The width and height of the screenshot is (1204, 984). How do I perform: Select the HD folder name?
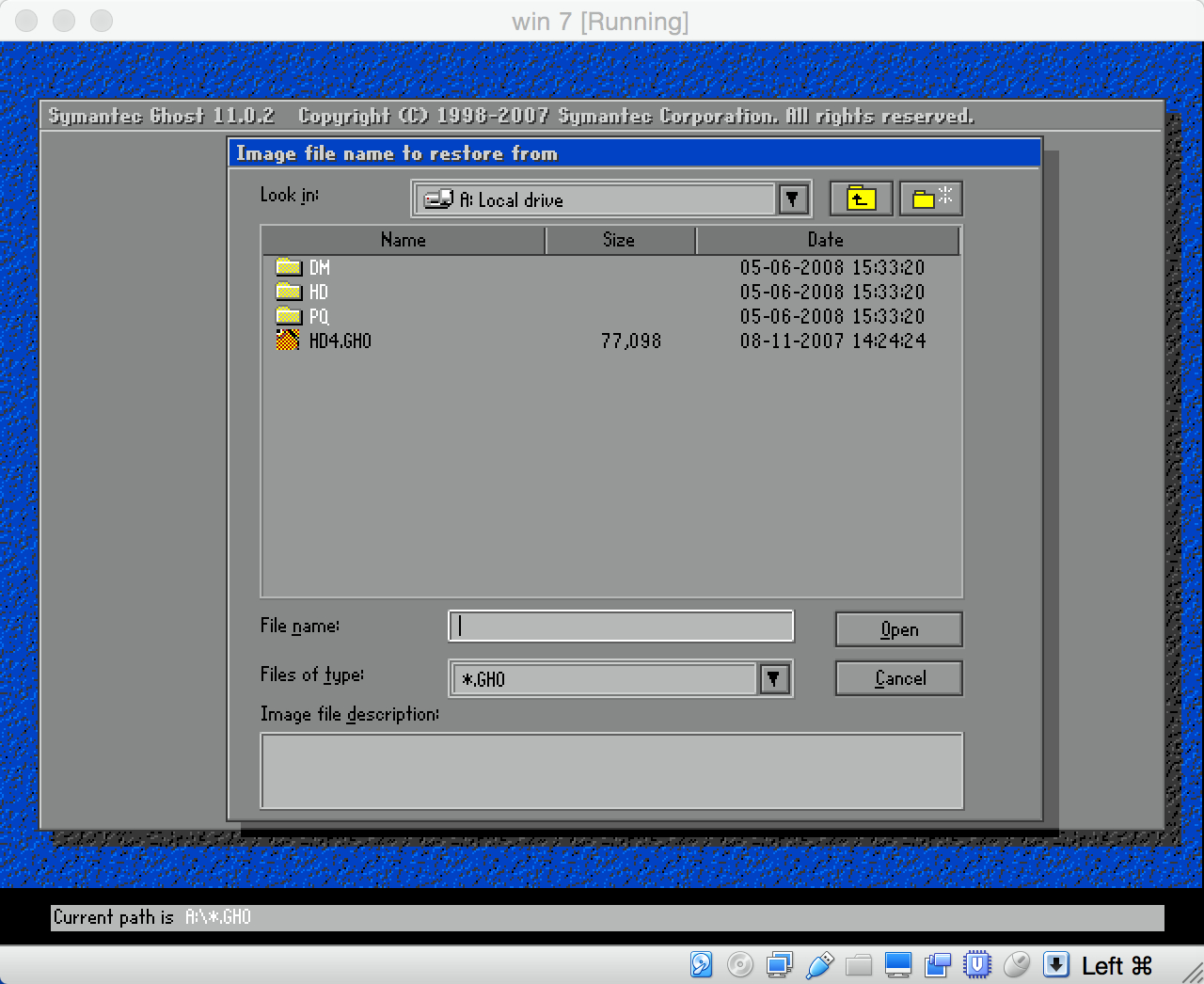coord(319,293)
